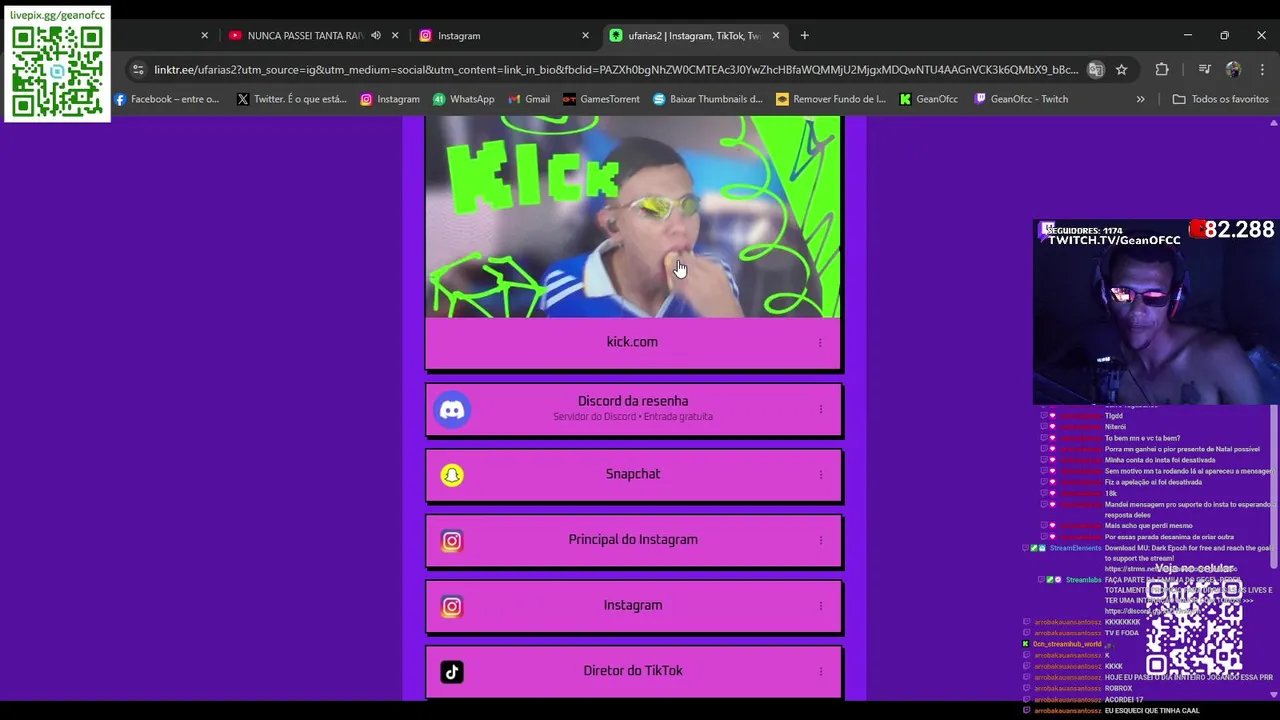Open the Facebook bookmark
Image resolution: width=1280 pixels, height=720 pixels.
coord(166,99)
